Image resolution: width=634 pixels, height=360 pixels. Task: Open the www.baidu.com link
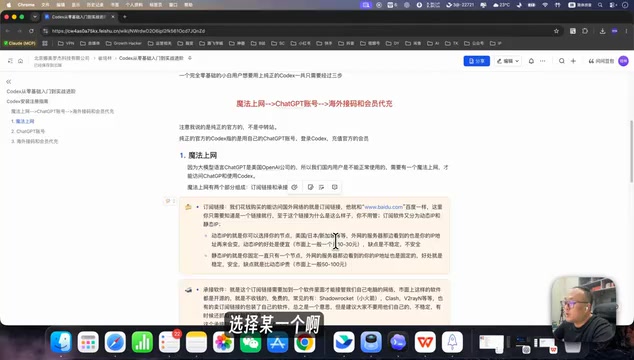pyautogui.click(x=383, y=207)
